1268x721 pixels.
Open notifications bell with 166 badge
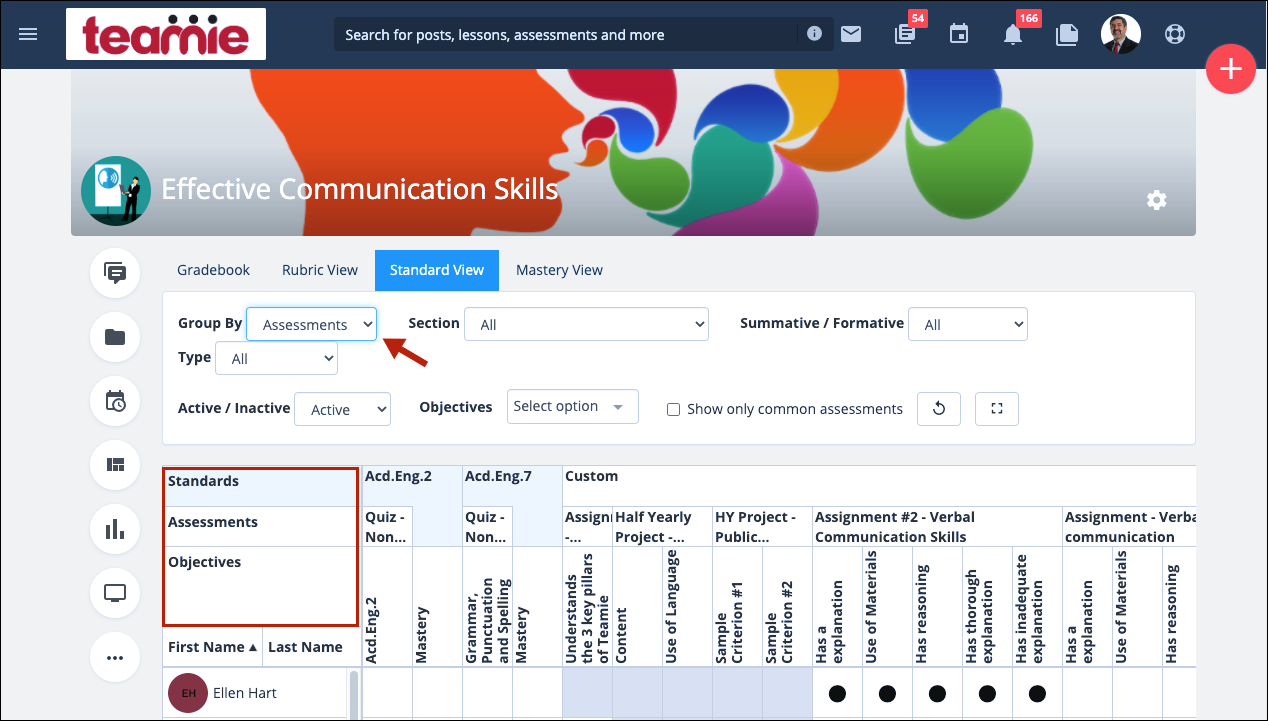click(x=1013, y=34)
